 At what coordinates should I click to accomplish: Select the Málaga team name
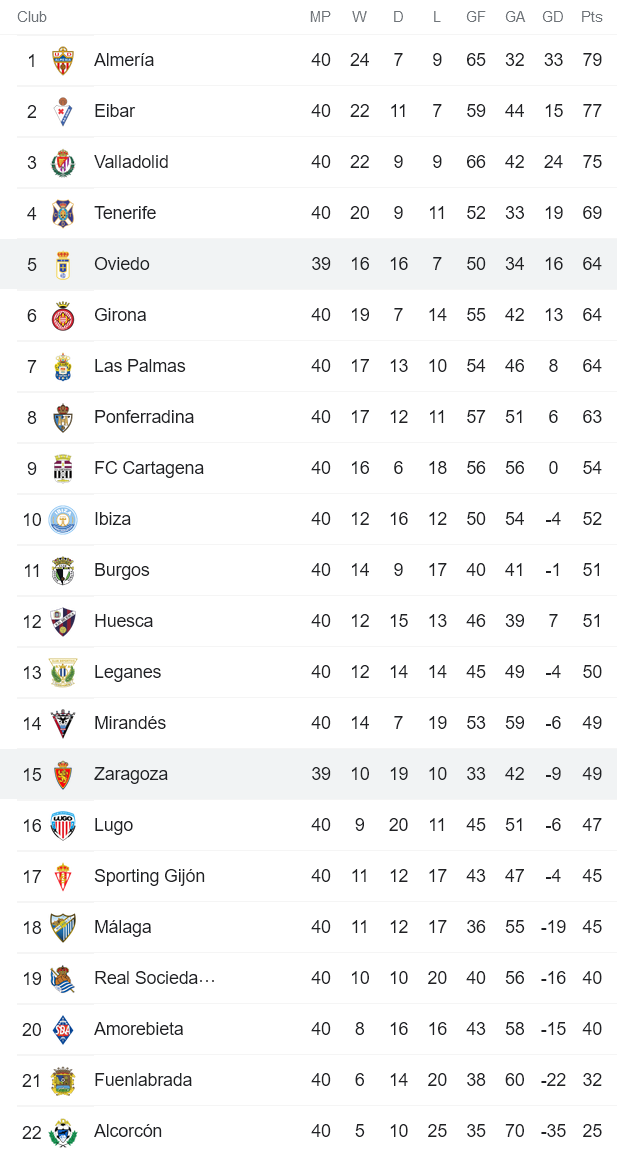(122, 927)
